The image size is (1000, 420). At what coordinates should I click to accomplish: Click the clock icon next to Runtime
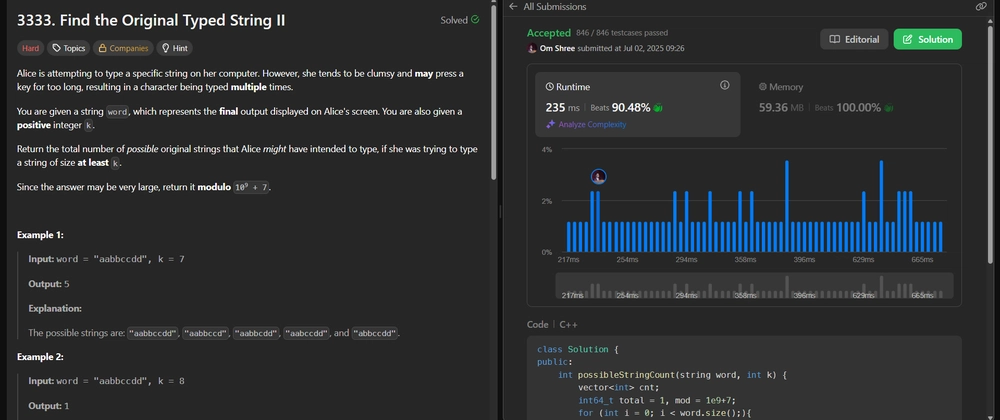(x=550, y=87)
